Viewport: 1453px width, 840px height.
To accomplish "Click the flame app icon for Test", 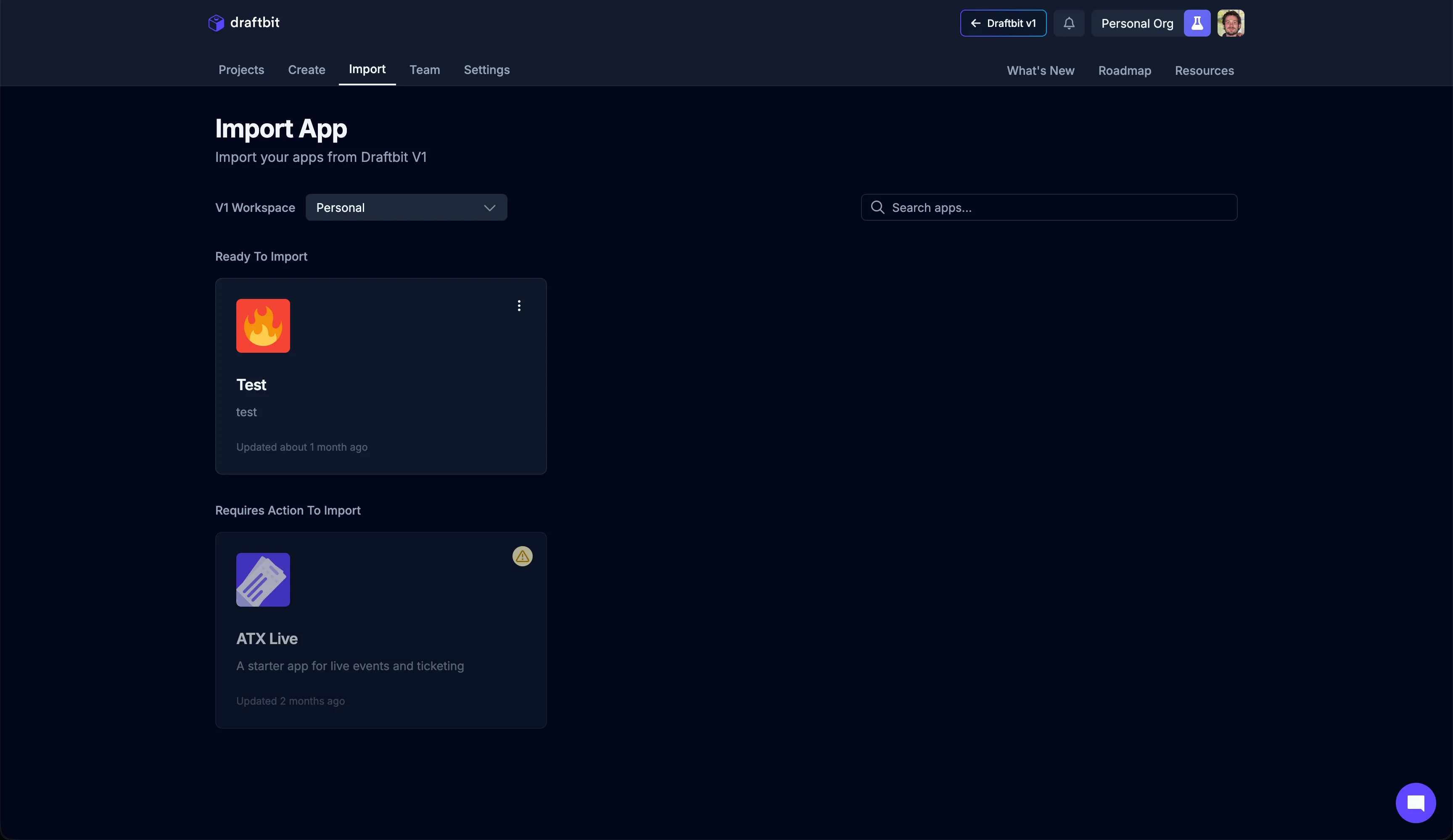I will [x=263, y=326].
